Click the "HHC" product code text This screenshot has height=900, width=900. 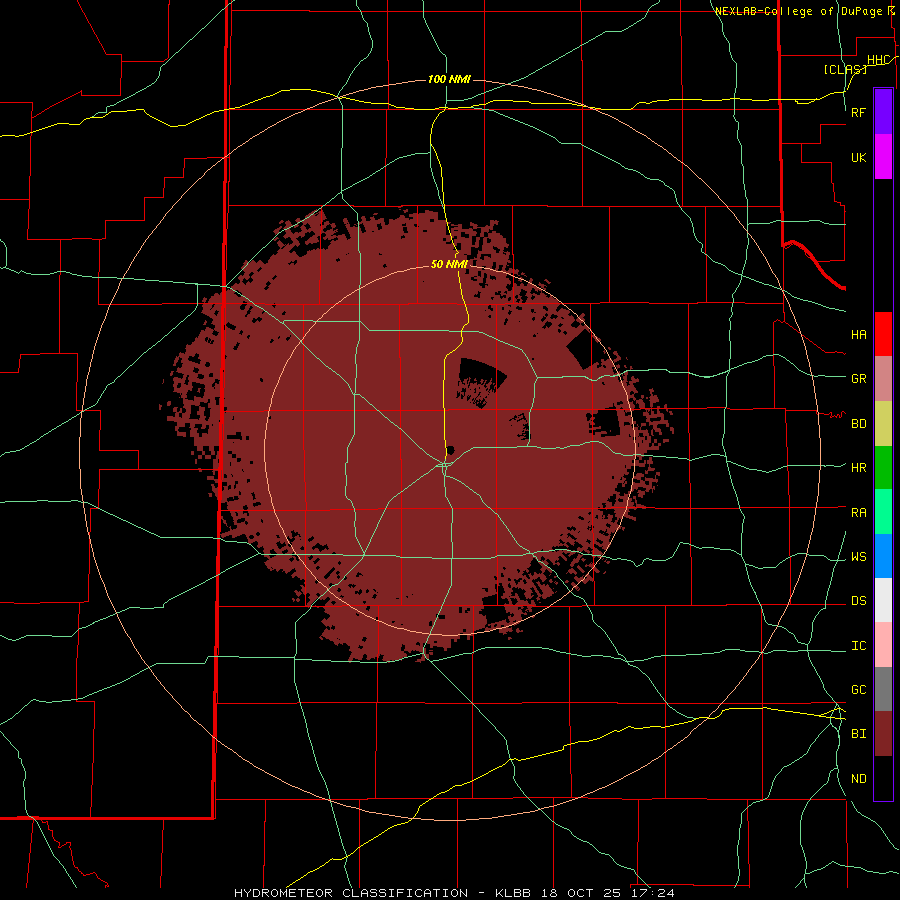[x=878, y=60]
